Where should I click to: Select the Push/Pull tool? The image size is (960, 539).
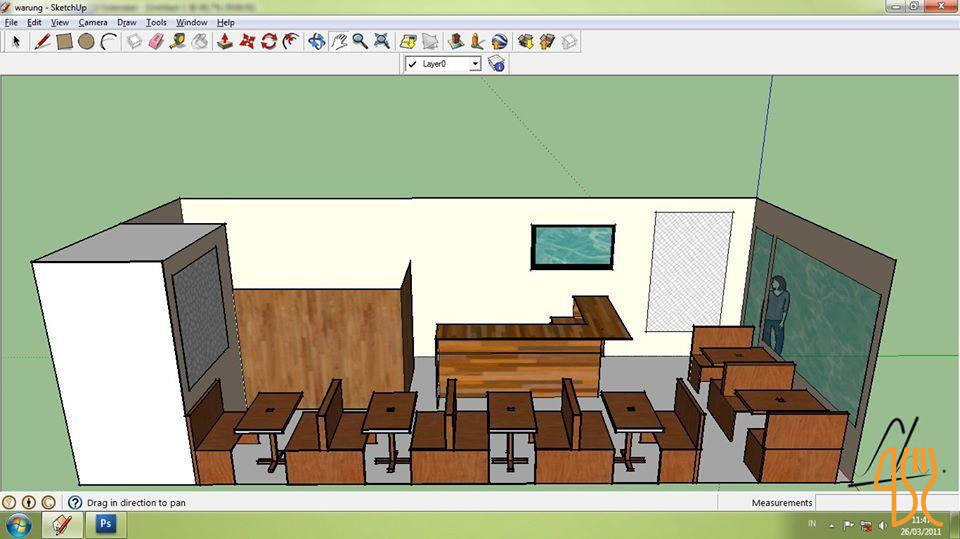[x=225, y=42]
